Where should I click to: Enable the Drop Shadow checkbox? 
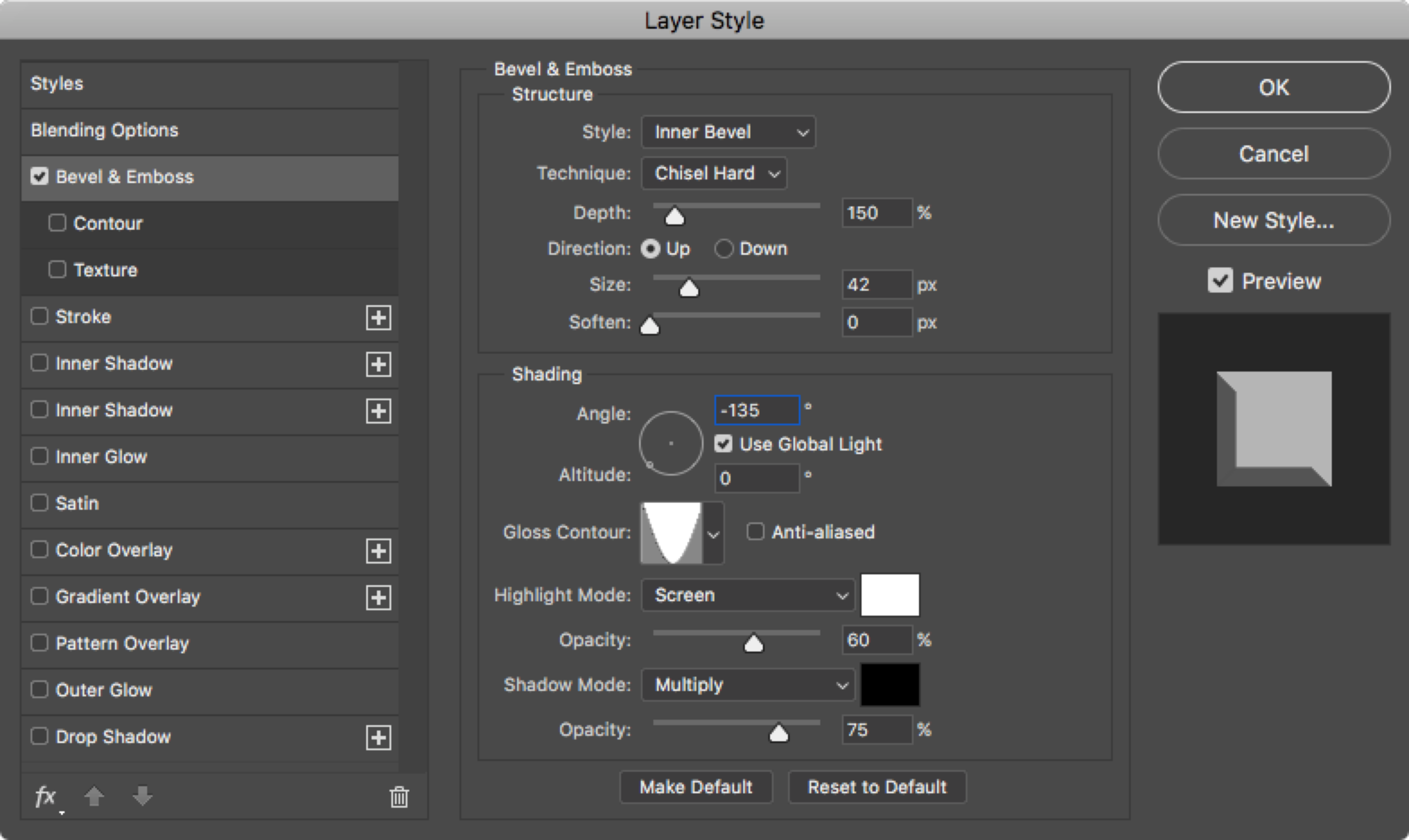pyautogui.click(x=39, y=736)
